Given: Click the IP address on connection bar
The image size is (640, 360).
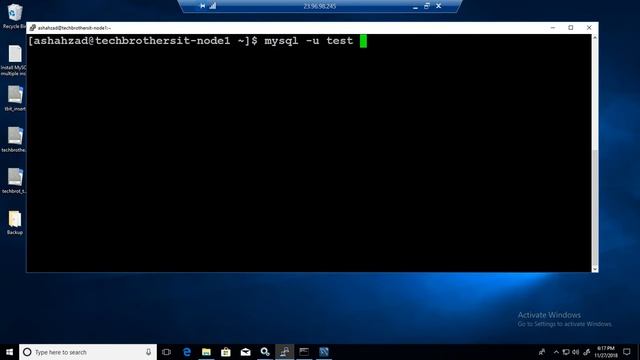Looking at the screenshot, I should [x=320, y=6].
